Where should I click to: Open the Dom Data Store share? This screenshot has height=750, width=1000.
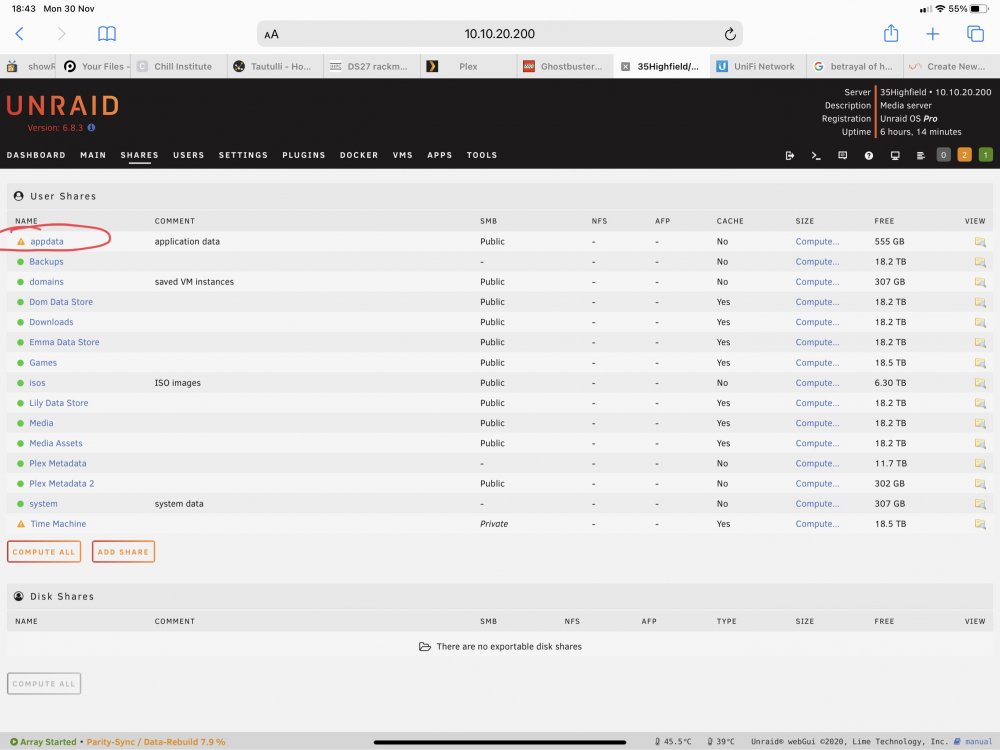click(61, 302)
